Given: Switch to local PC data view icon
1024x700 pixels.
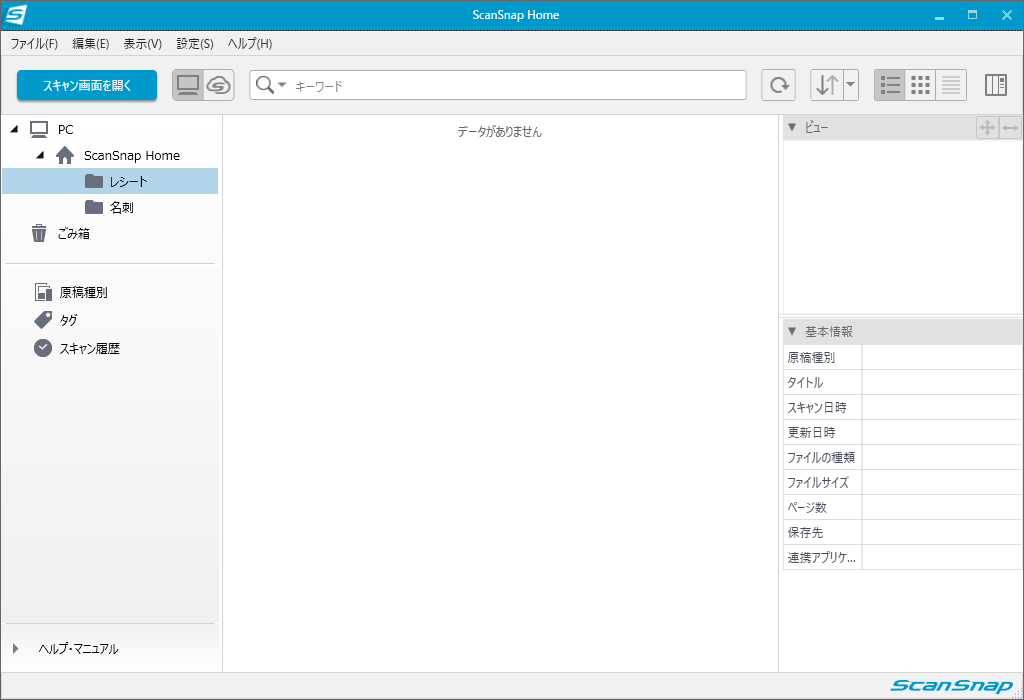Looking at the screenshot, I should [188, 85].
